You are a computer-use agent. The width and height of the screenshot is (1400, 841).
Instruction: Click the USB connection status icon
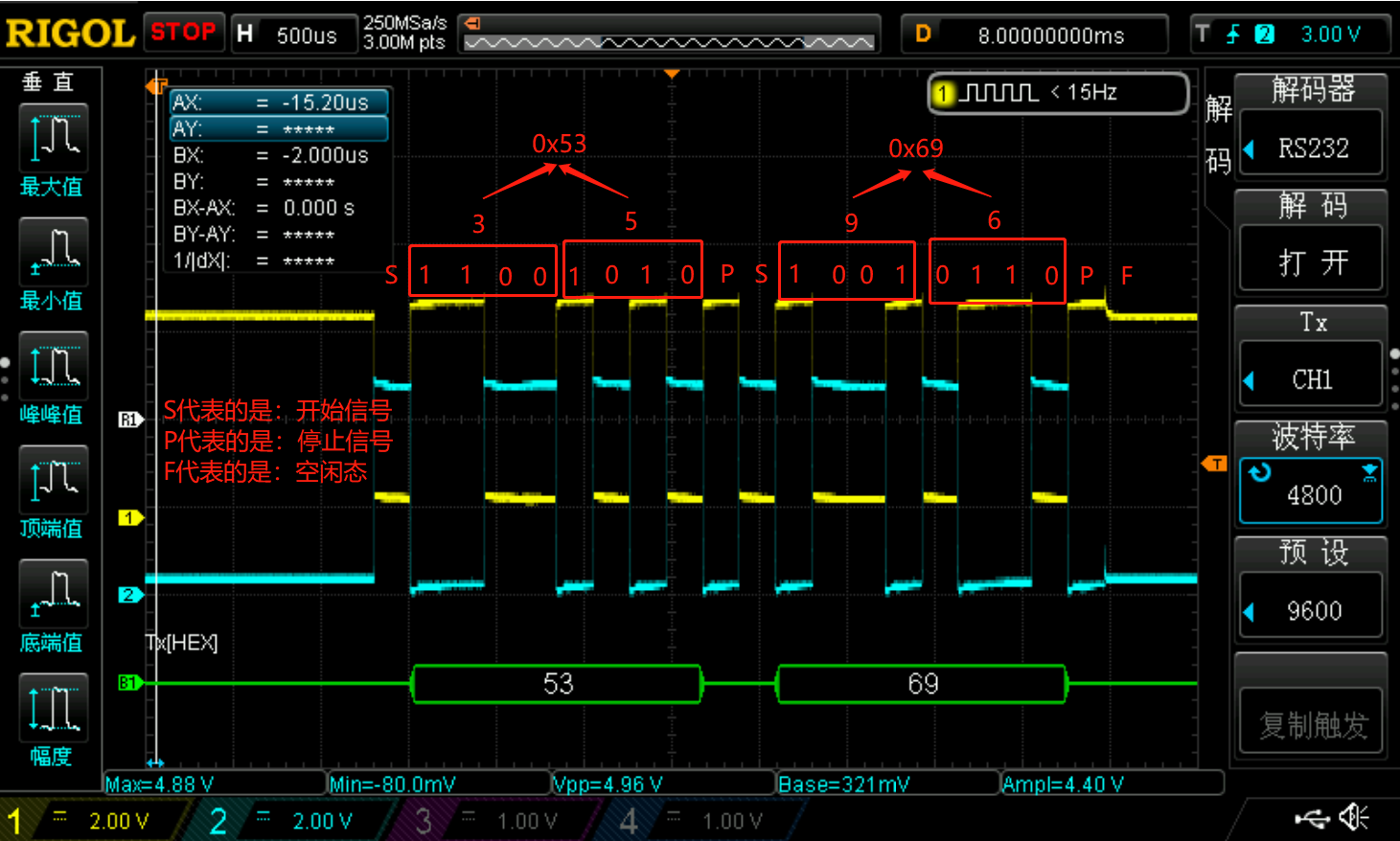(1312, 818)
